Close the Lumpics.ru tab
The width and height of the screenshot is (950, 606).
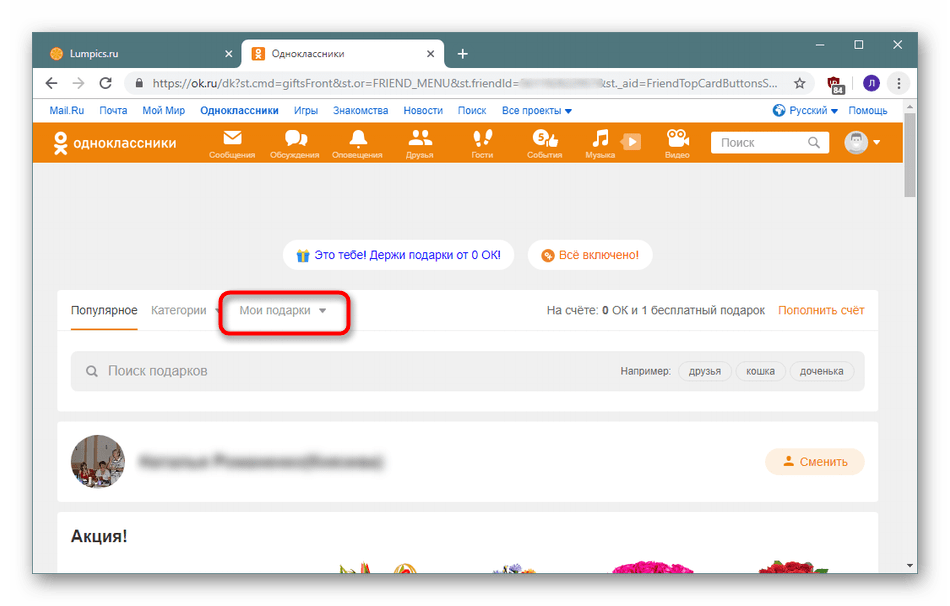pyautogui.click(x=228, y=54)
